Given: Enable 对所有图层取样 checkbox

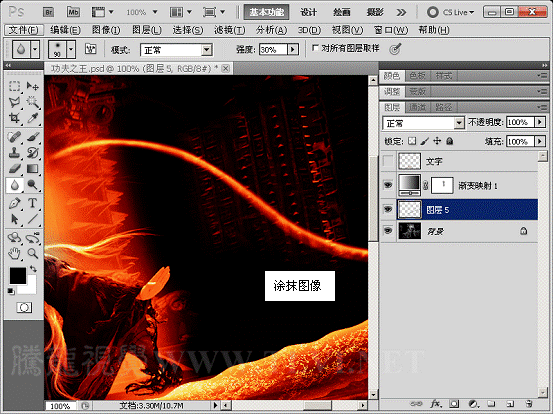Looking at the screenshot, I should point(315,48).
